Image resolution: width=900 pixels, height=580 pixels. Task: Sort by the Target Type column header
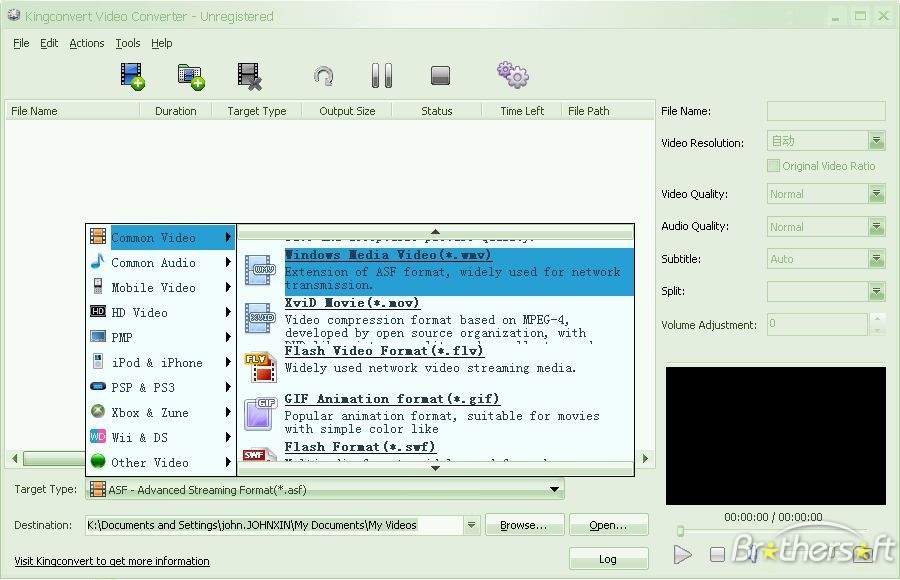click(x=257, y=111)
